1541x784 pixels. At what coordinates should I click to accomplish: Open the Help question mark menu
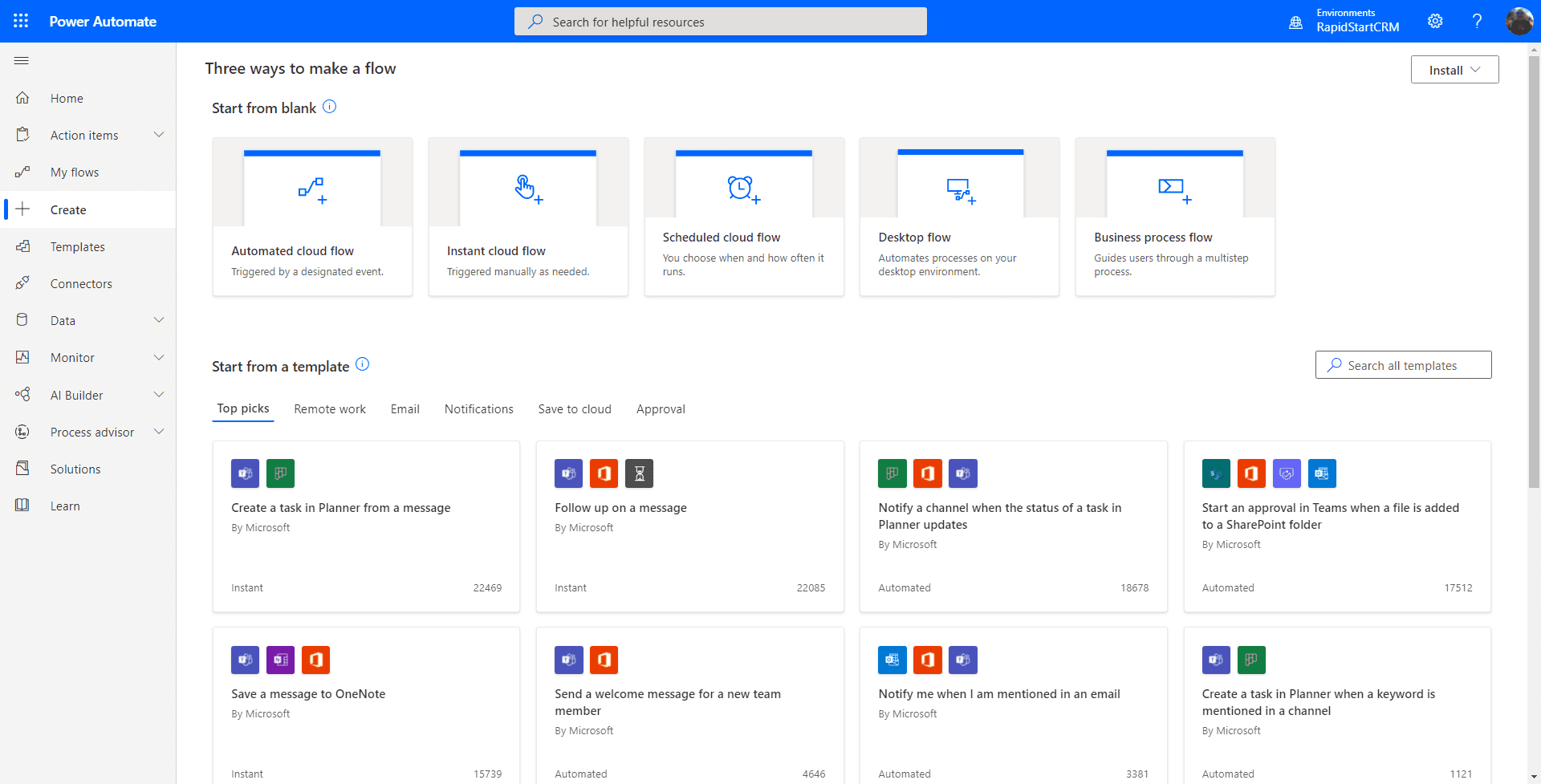[x=1477, y=21]
